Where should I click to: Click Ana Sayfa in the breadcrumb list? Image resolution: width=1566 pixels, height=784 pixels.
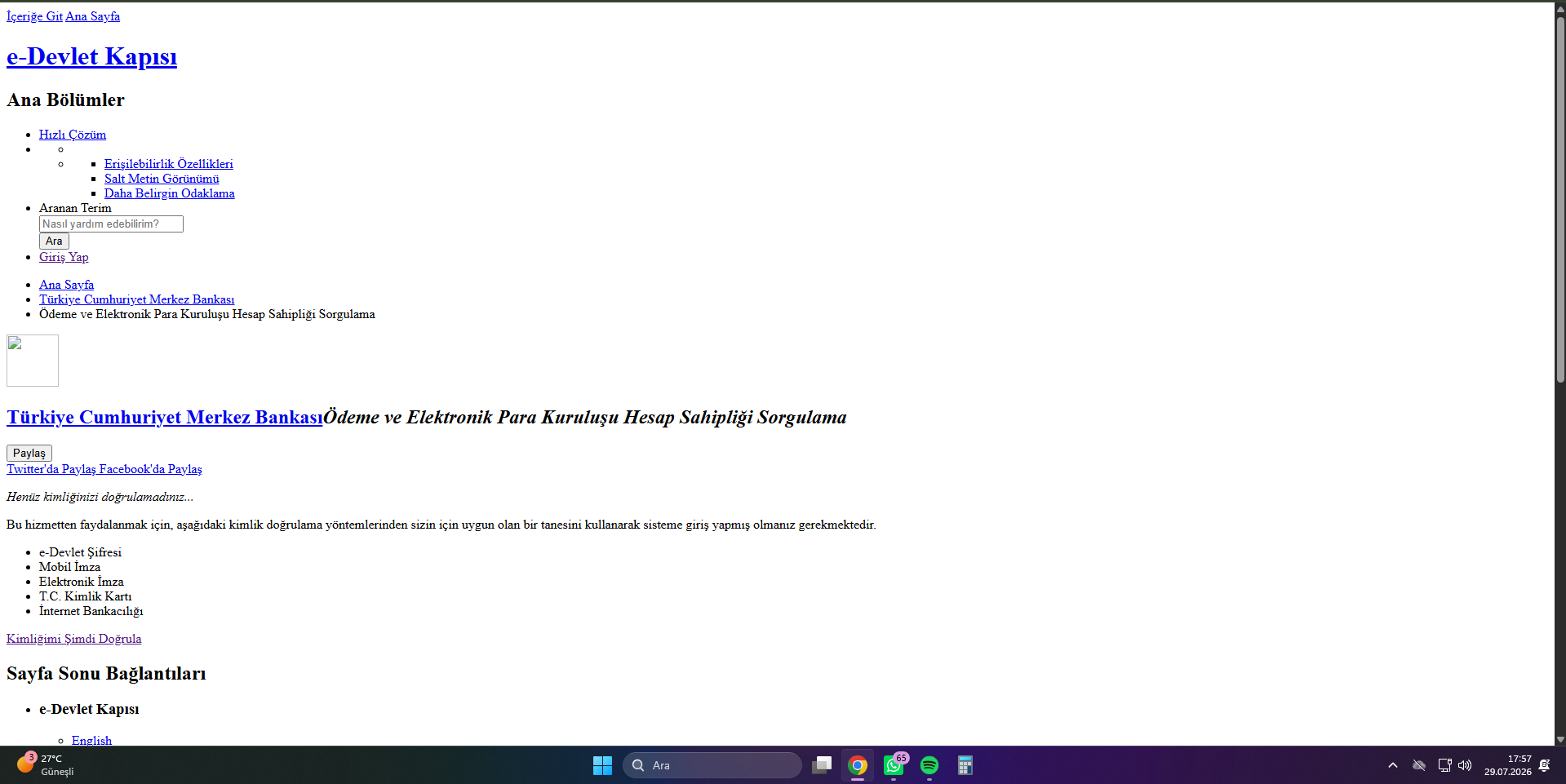point(66,285)
